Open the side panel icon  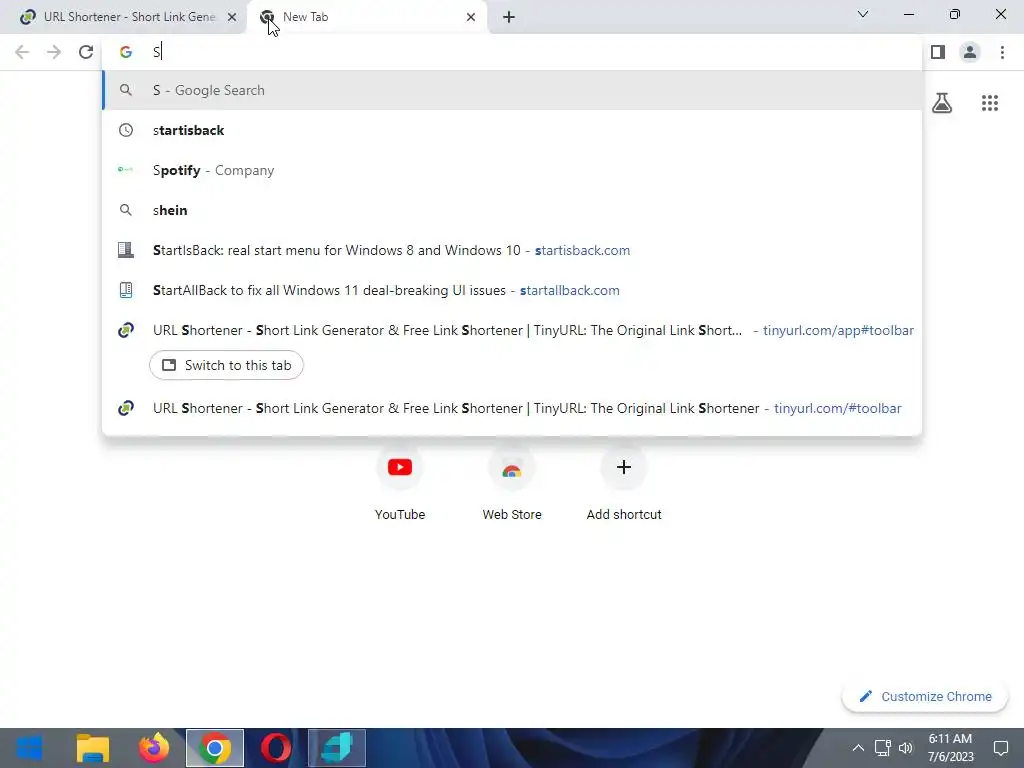[x=938, y=52]
